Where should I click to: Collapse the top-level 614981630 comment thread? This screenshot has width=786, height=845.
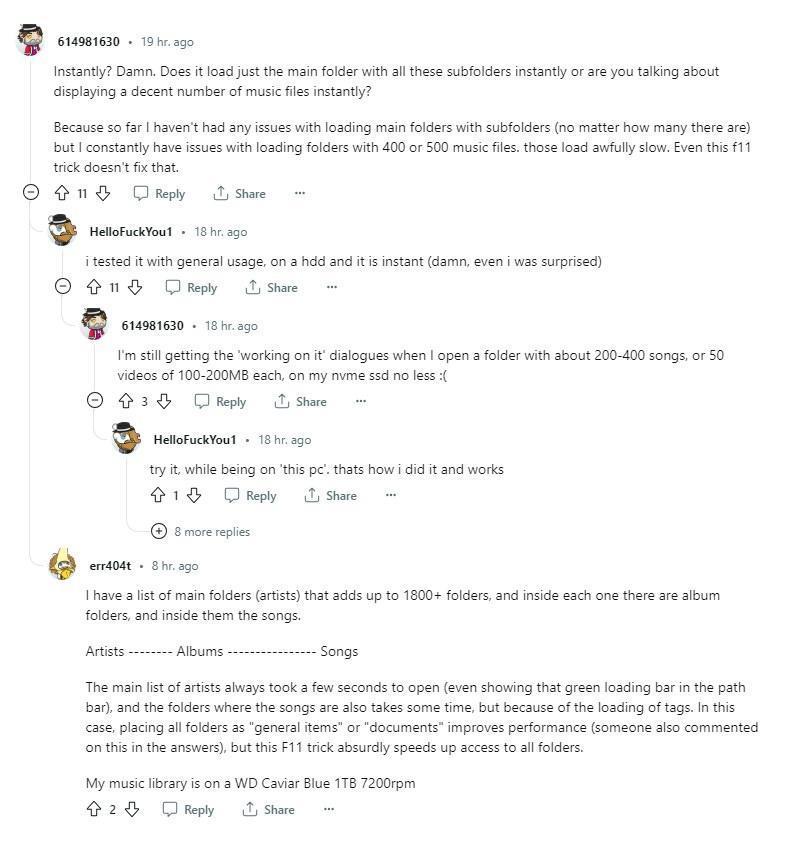pos(31,194)
